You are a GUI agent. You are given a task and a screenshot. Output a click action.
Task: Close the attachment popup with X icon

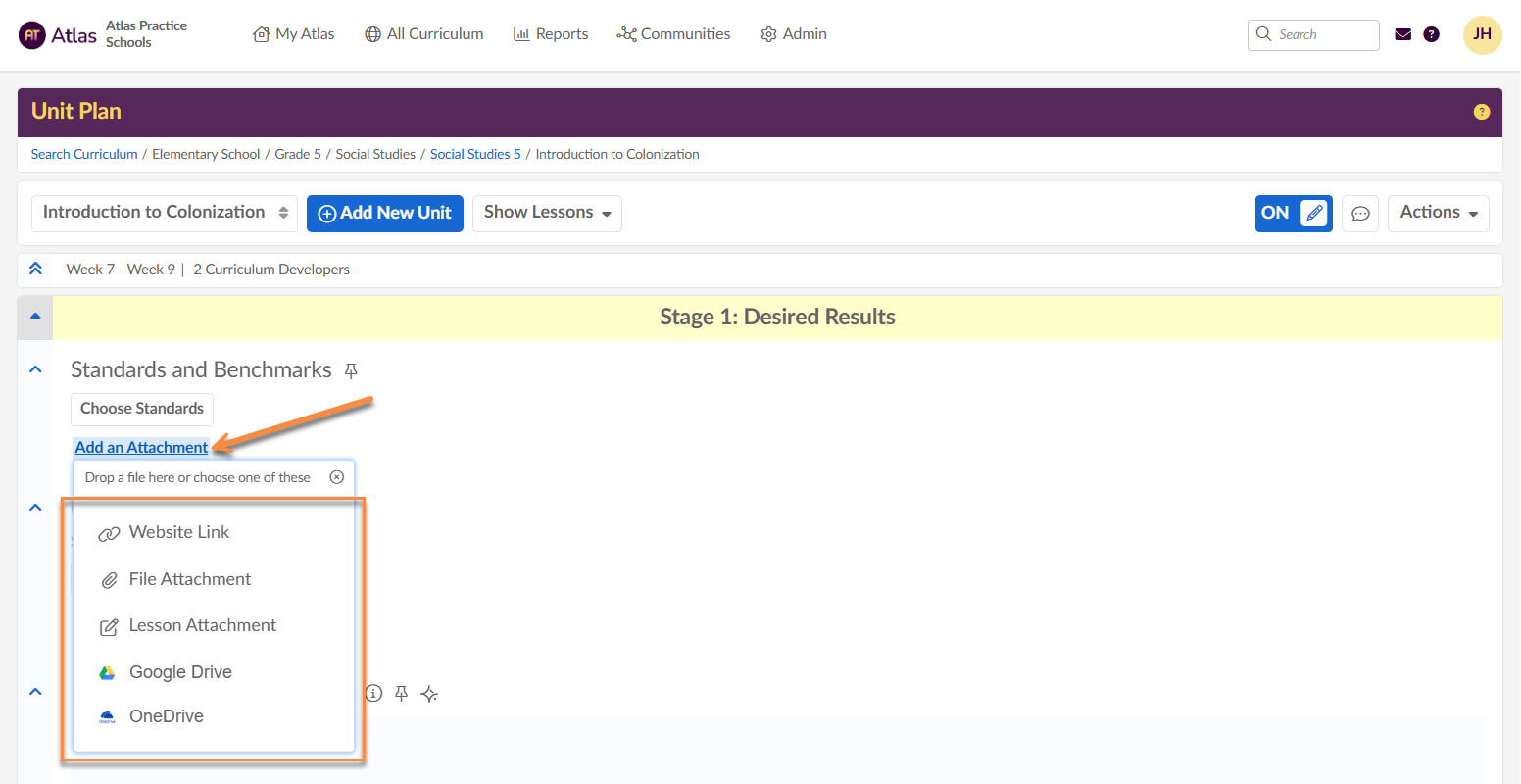tap(336, 477)
